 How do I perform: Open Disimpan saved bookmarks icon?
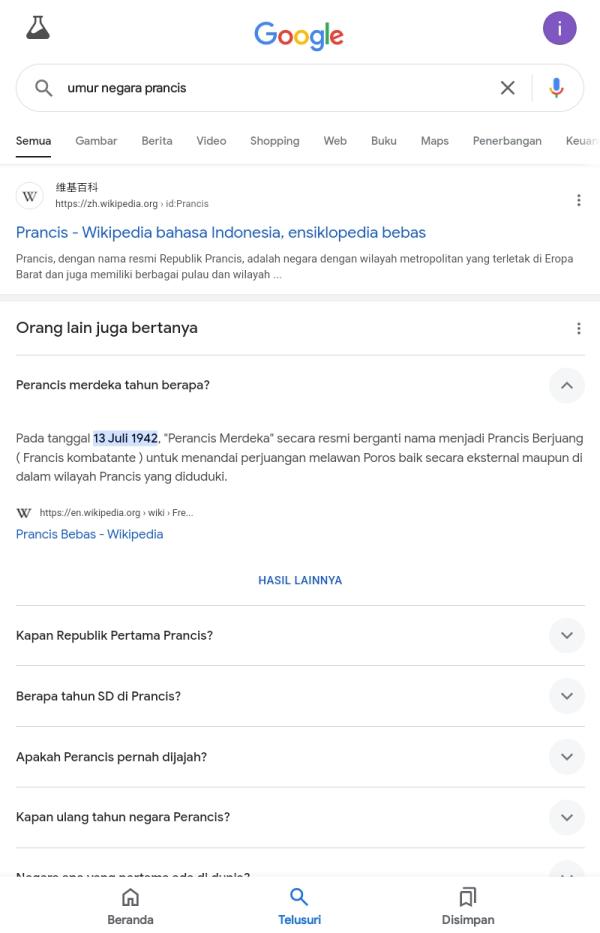(468, 905)
